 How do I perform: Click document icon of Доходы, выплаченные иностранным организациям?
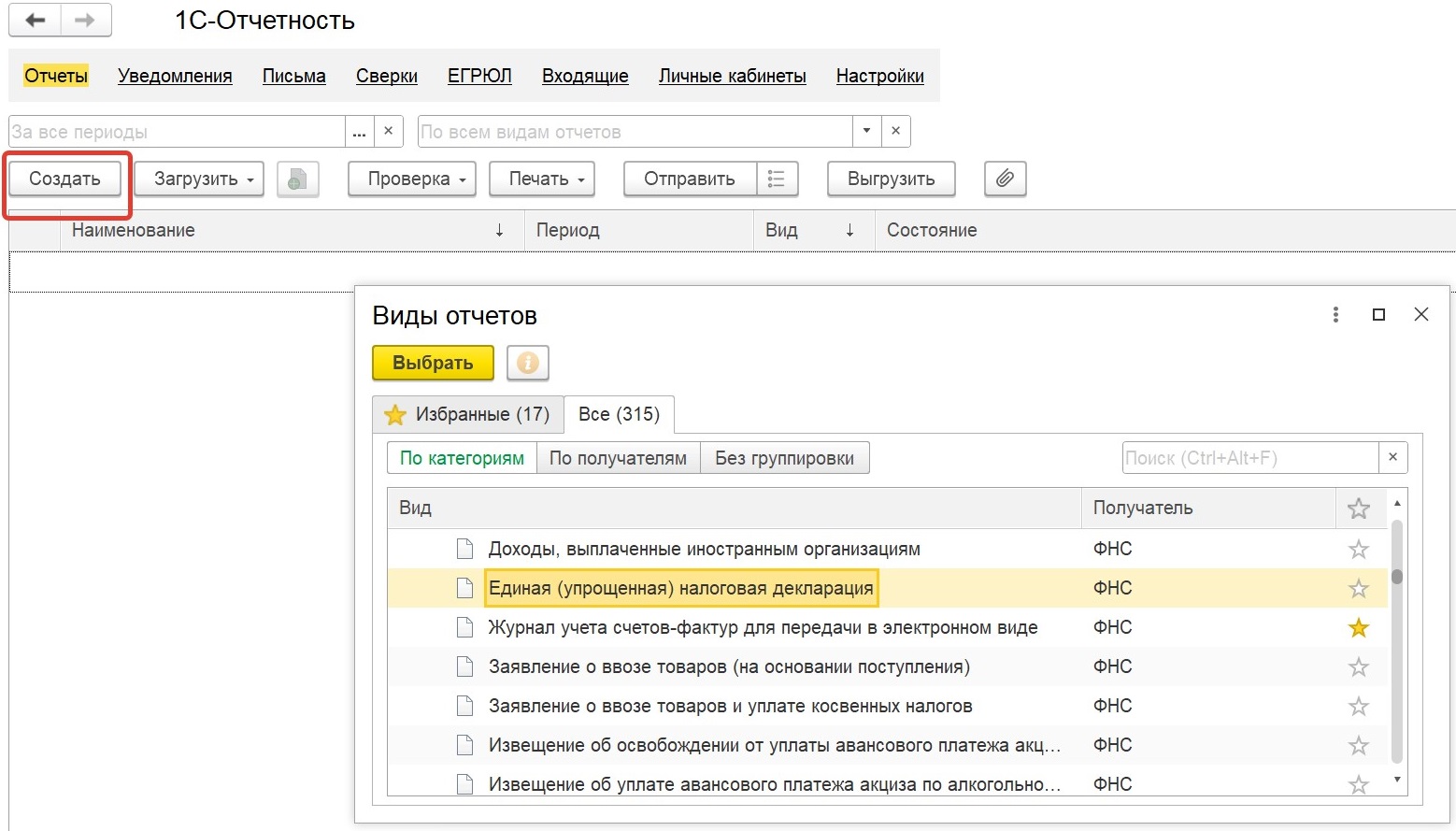[464, 549]
